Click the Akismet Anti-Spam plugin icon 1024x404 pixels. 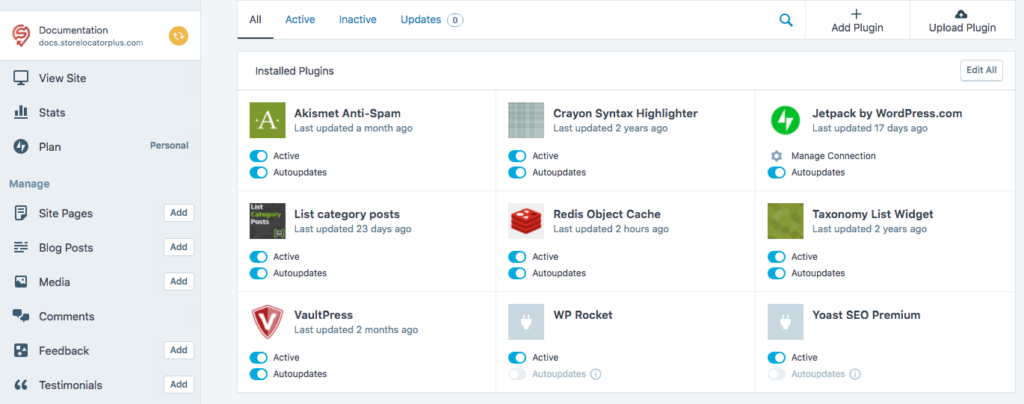(267, 120)
